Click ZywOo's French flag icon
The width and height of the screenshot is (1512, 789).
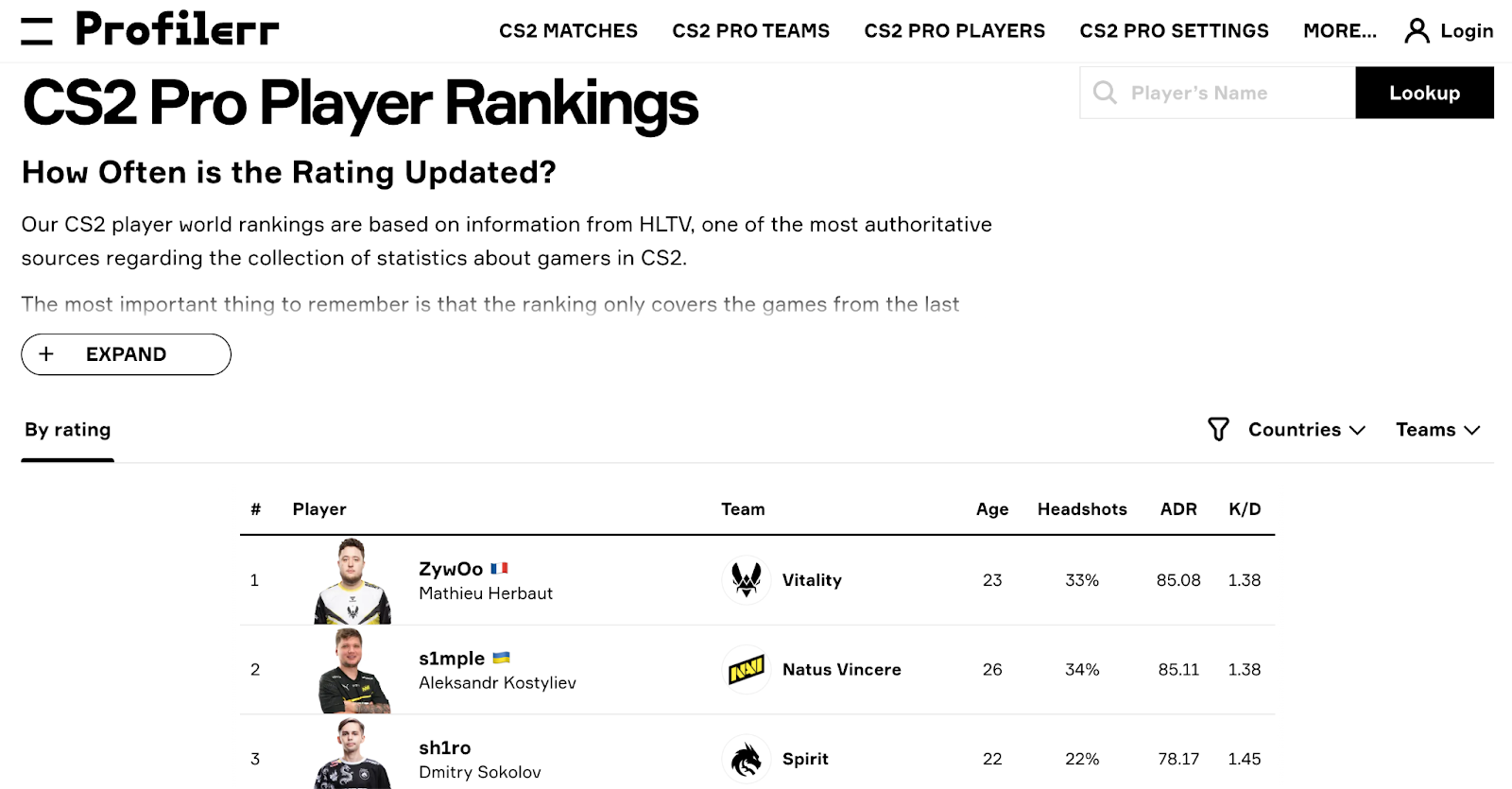pos(499,569)
